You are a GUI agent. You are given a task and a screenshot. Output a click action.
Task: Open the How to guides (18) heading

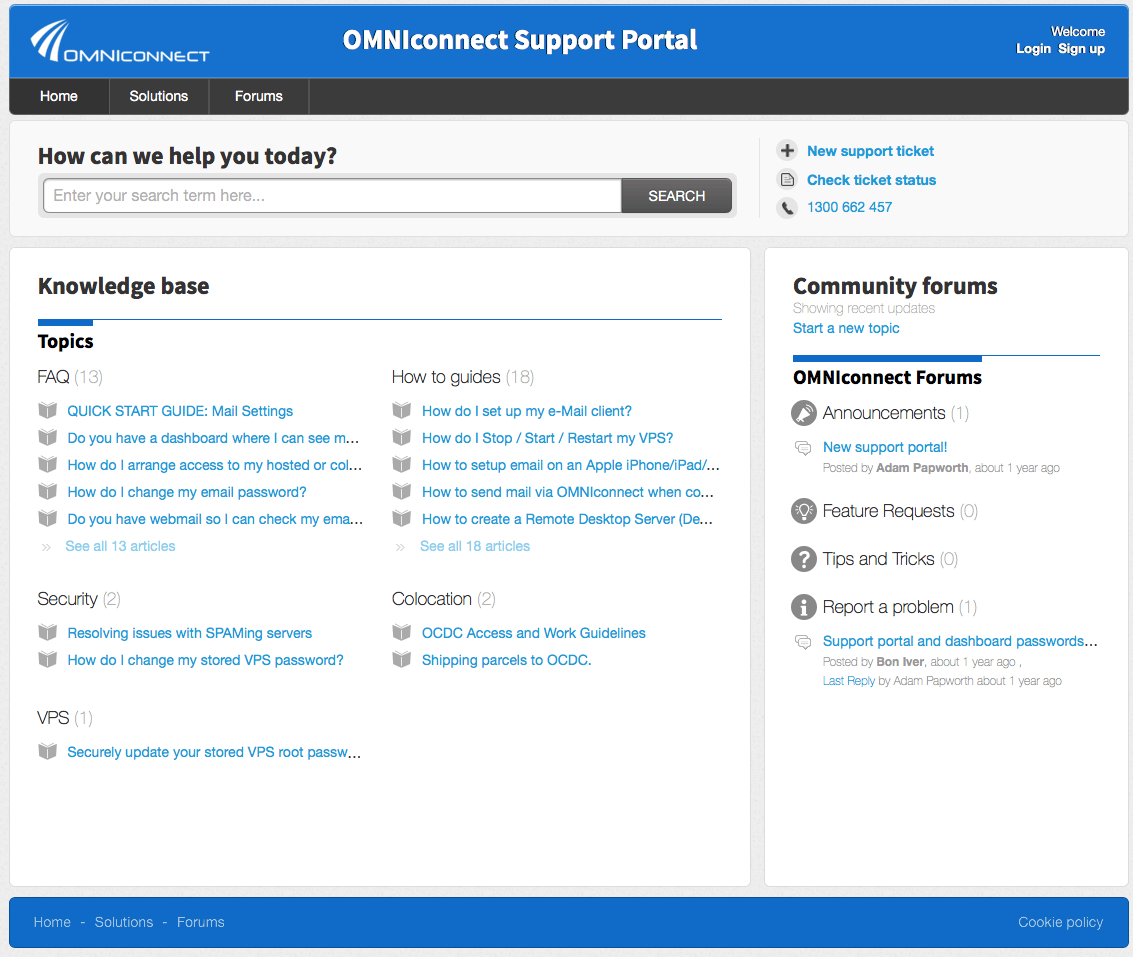462,377
